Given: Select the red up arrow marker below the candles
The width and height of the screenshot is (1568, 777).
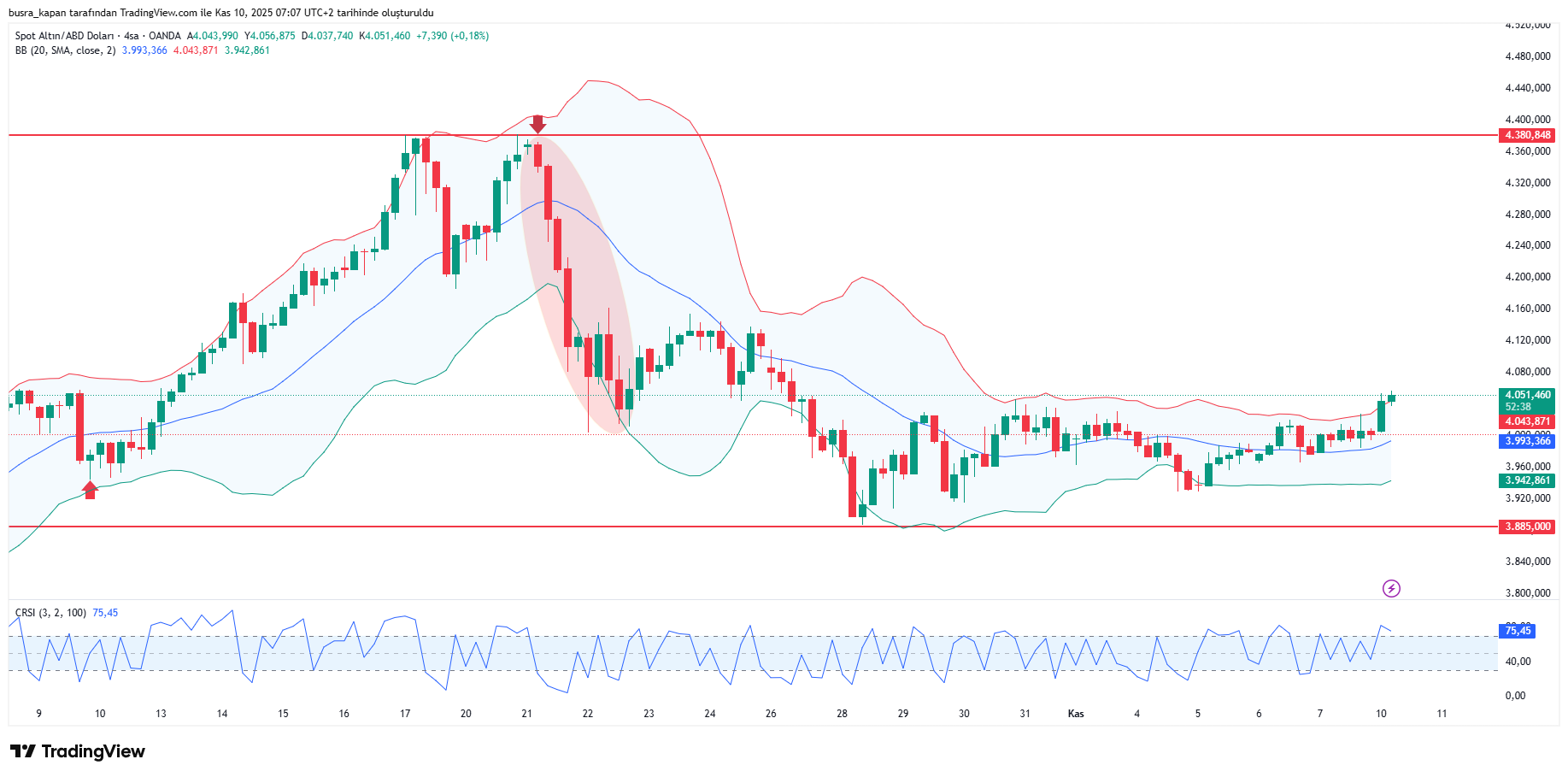Looking at the screenshot, I should click(90, 490).
